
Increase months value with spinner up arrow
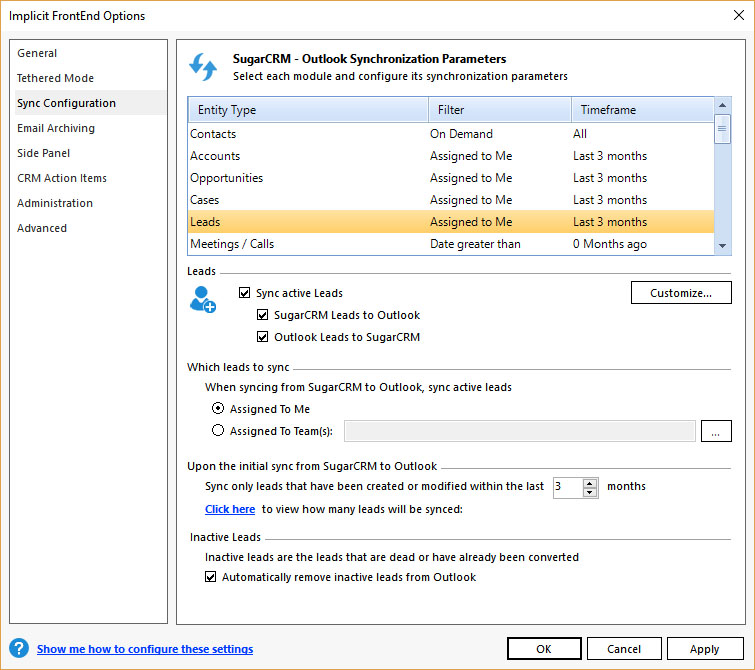(589, 482)
